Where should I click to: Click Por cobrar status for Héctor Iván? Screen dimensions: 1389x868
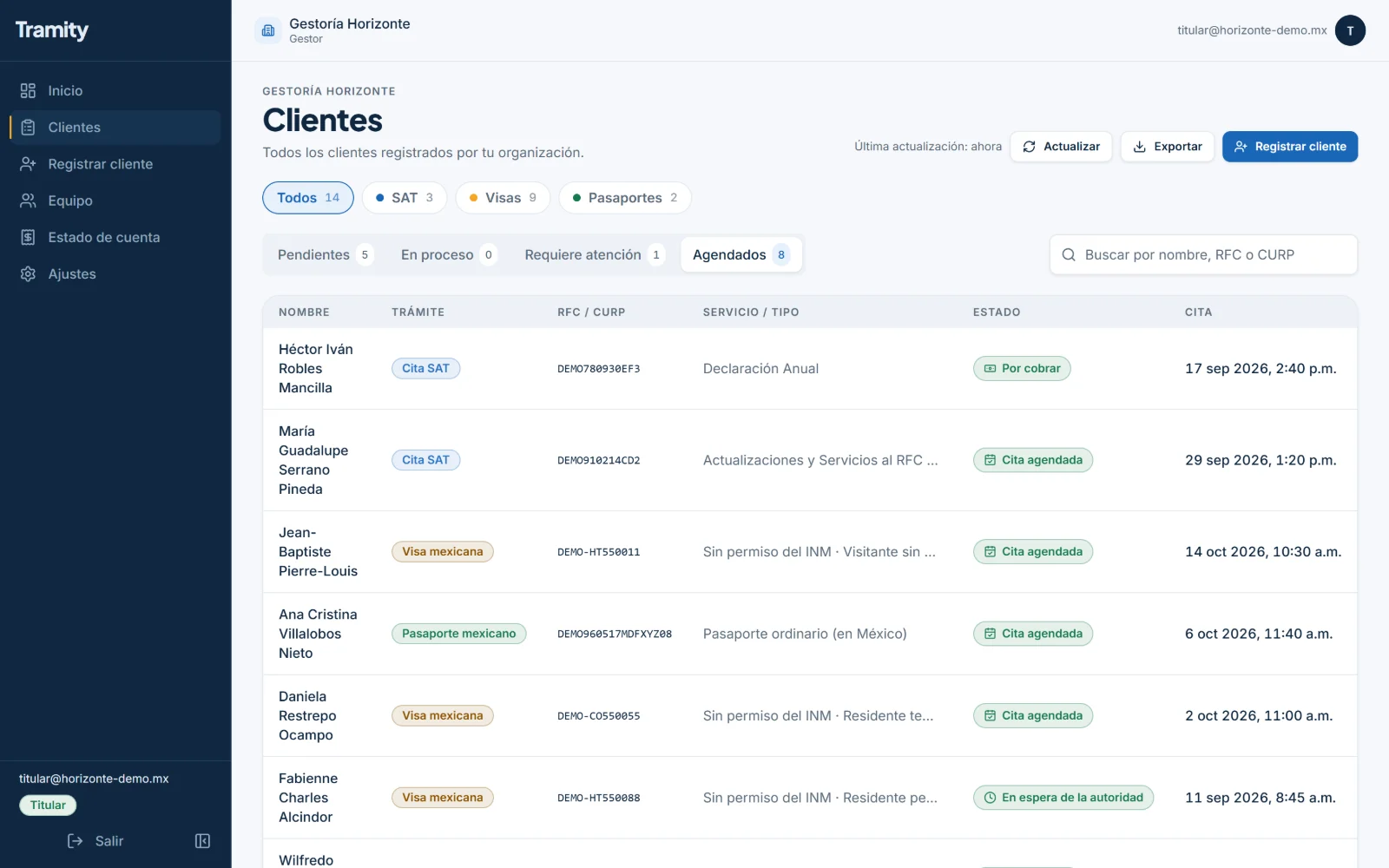[1022, 369]
